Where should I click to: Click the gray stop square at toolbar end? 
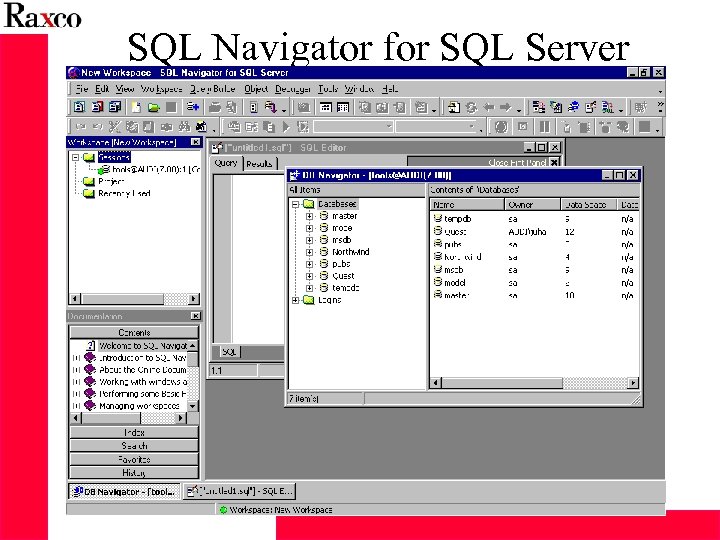click(645, 127)
